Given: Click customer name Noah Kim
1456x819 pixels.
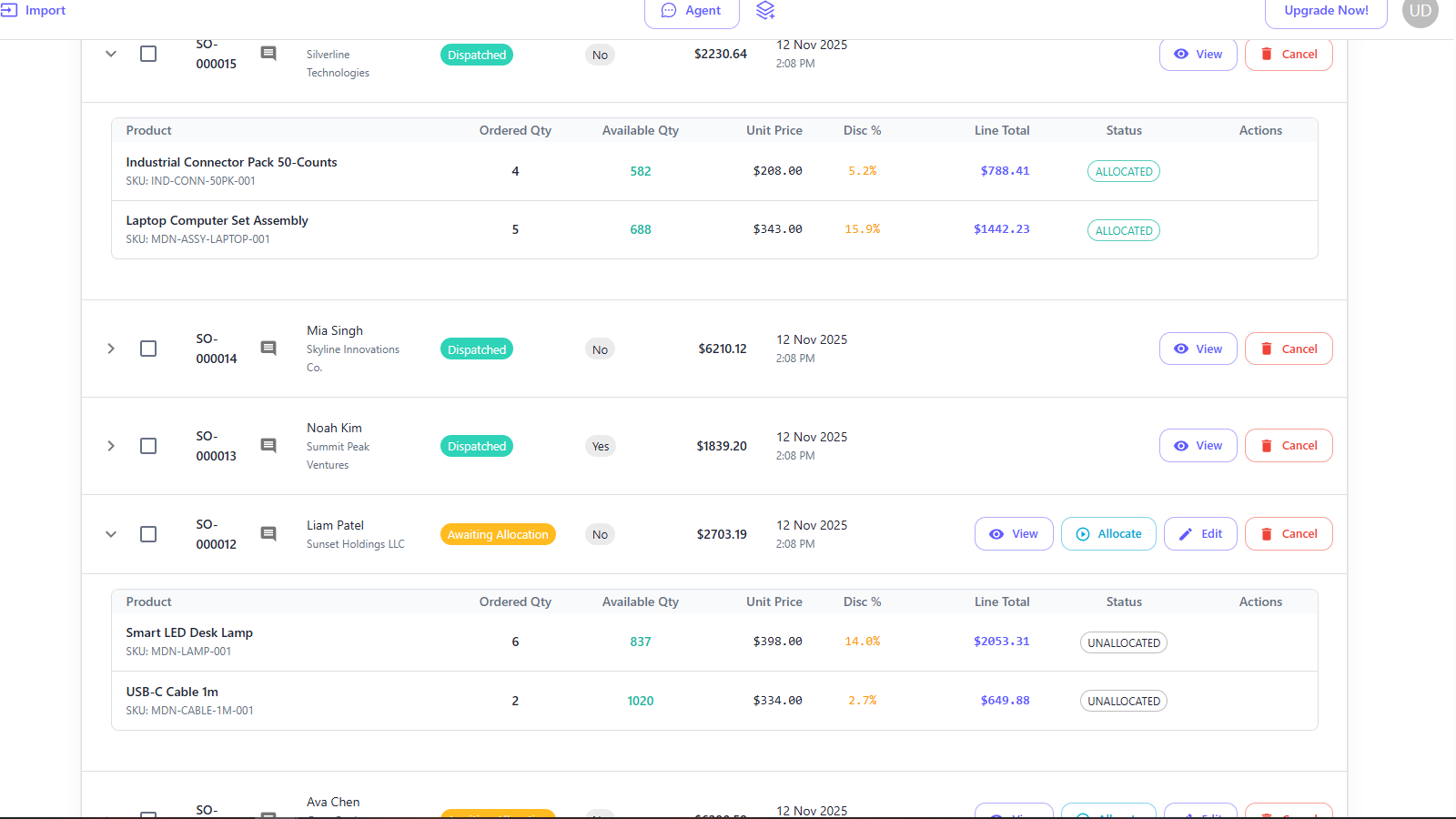Looking at the screenshot, I should pyautogui.click(x=334, y=428).
